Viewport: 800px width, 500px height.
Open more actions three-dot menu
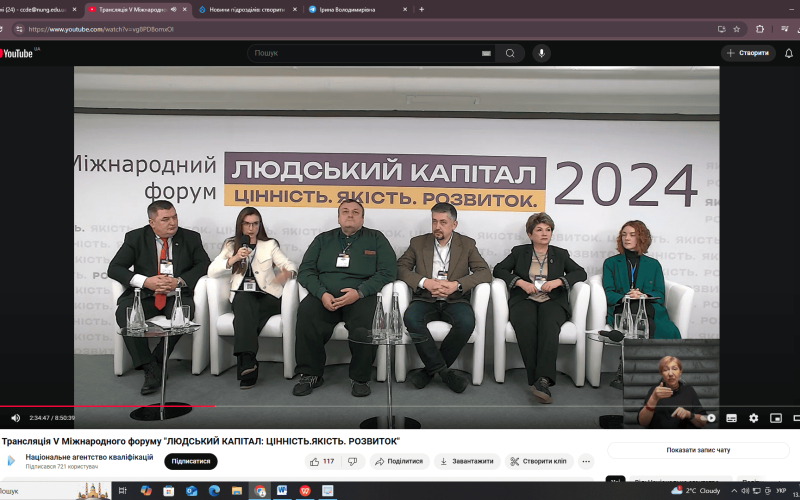pyautogui.click(x=586, y=461)
